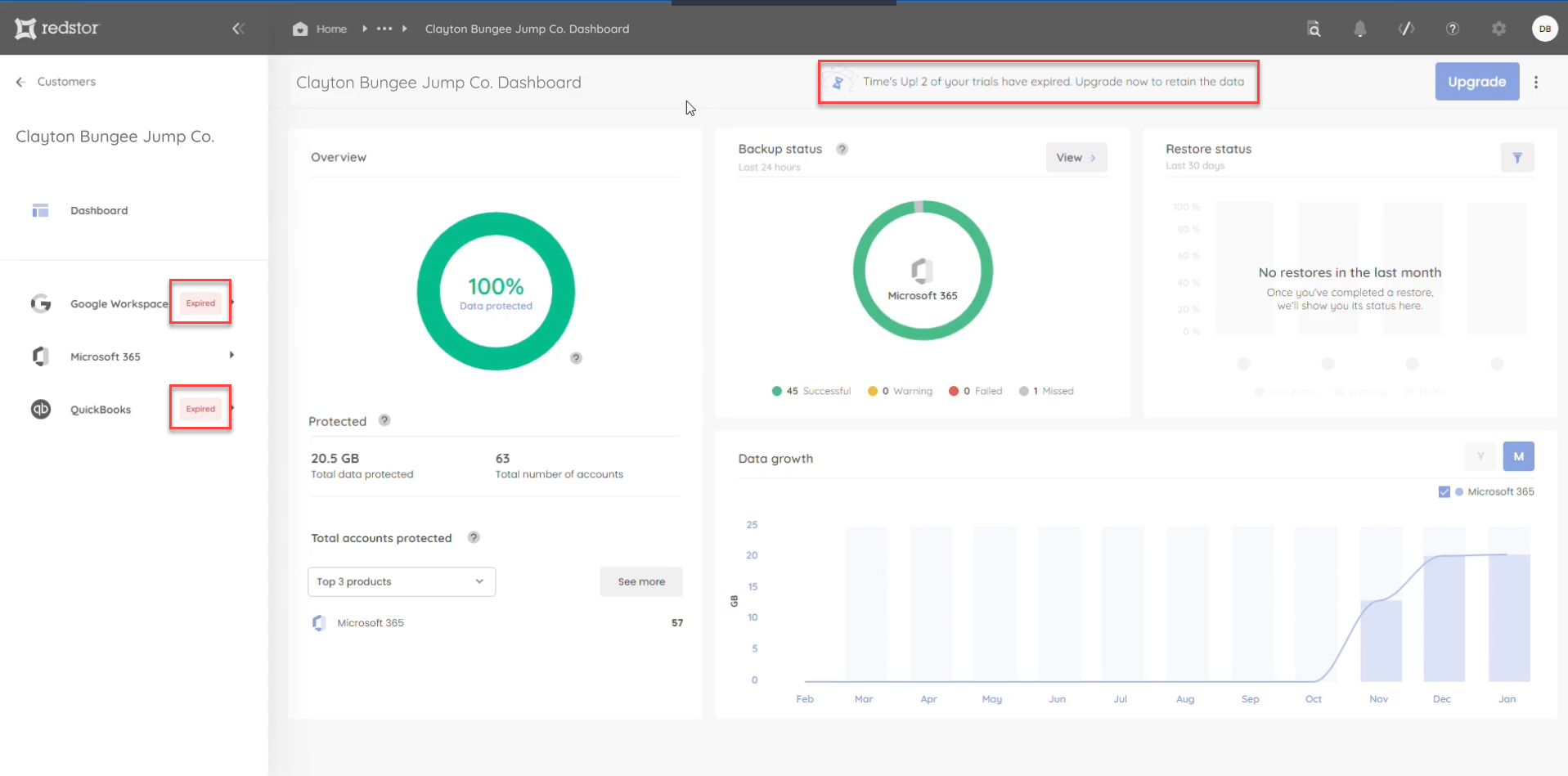1568x776 pixels.
Task: Click the Microsoft 365 icon in backup donut
Action: tap(922, 271)
